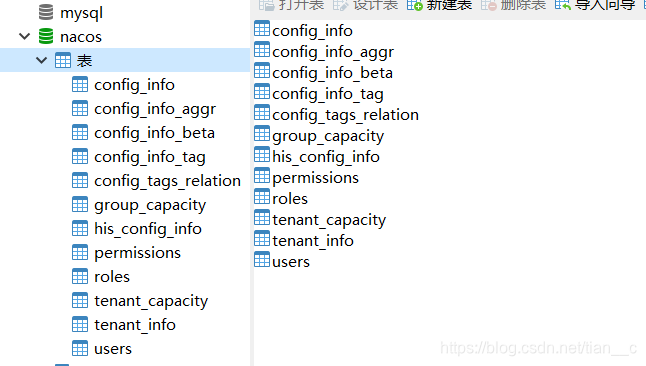Click the config_info_beta table icon in tree

(80, 132)
